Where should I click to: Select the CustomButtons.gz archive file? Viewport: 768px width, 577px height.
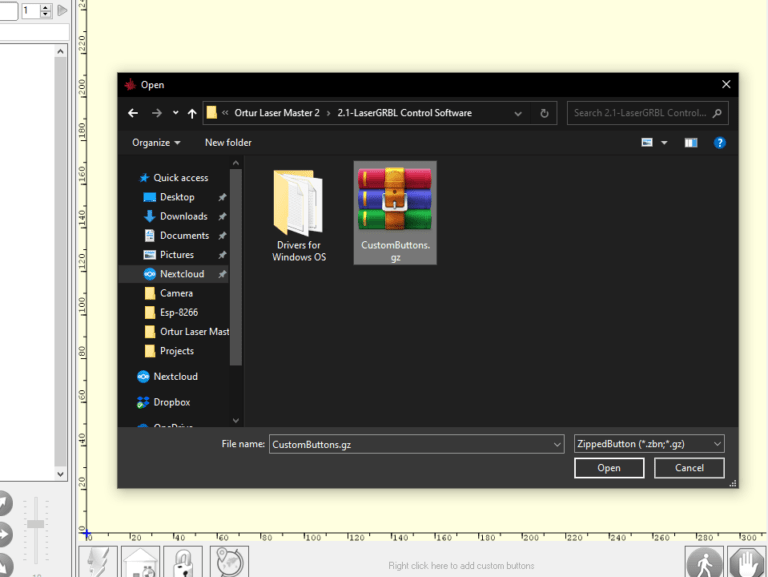(395, 213)
